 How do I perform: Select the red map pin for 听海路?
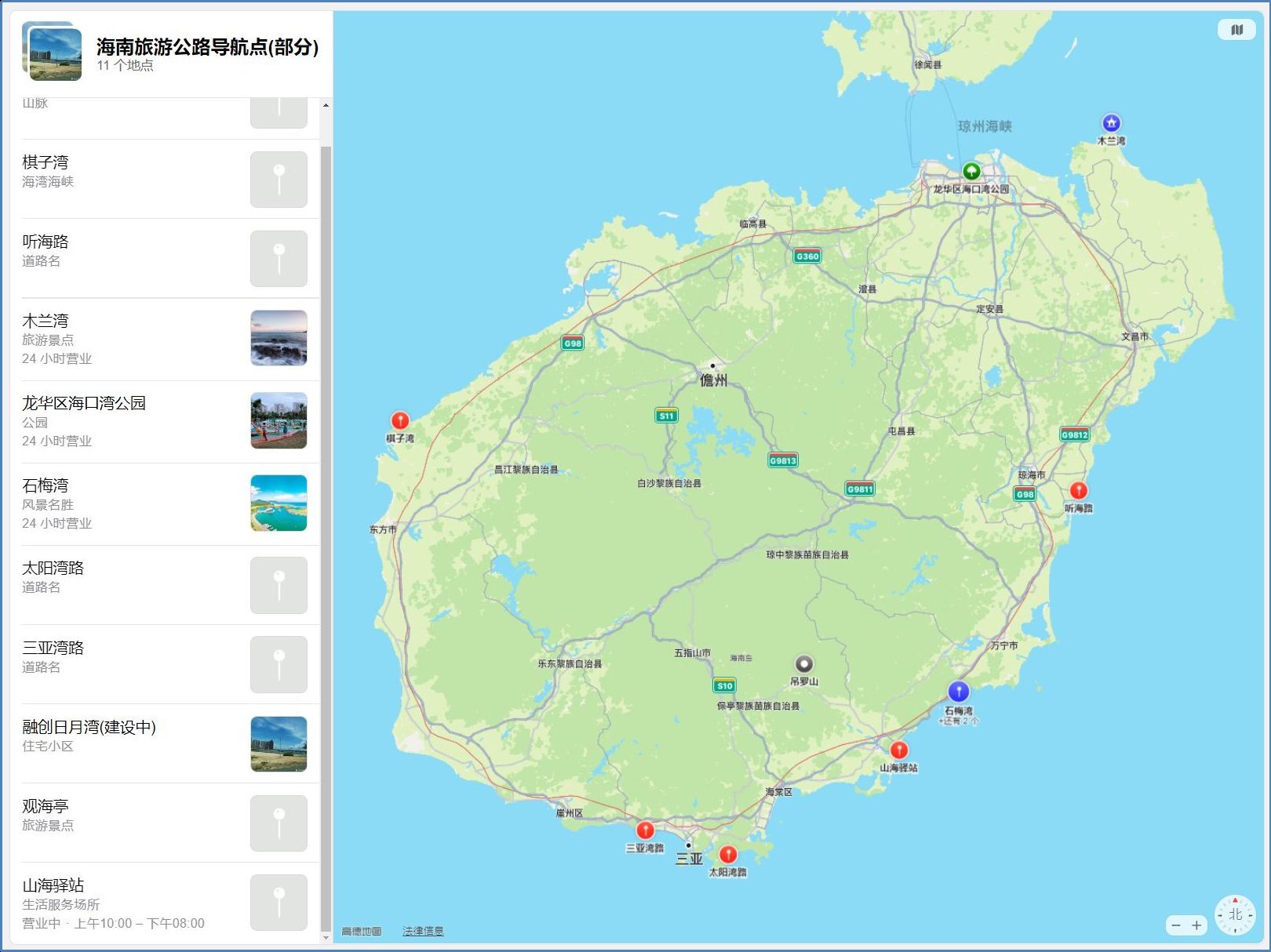(x=1079, y=491)
